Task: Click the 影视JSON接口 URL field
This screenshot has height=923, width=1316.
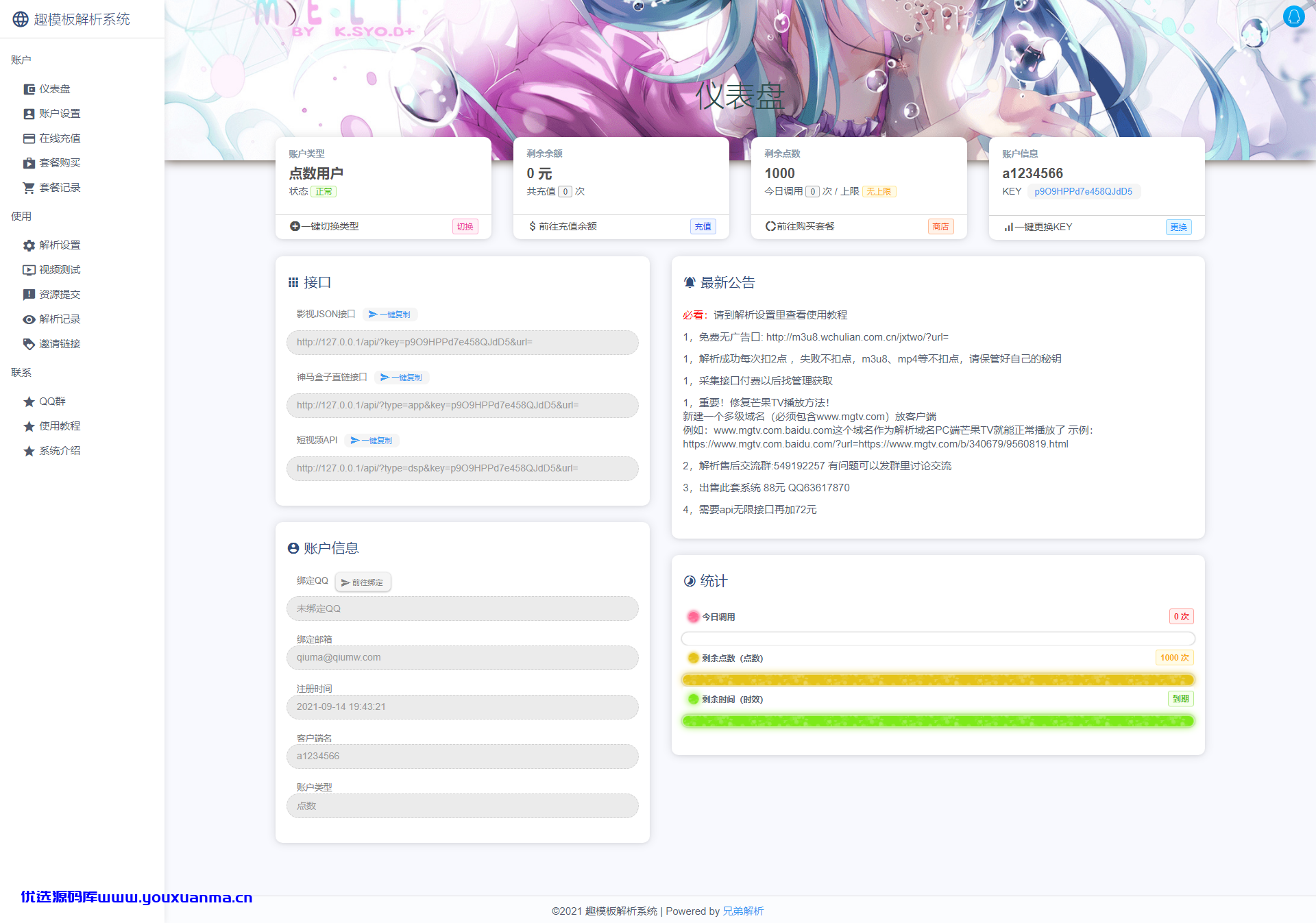Action: click(463, 343)
